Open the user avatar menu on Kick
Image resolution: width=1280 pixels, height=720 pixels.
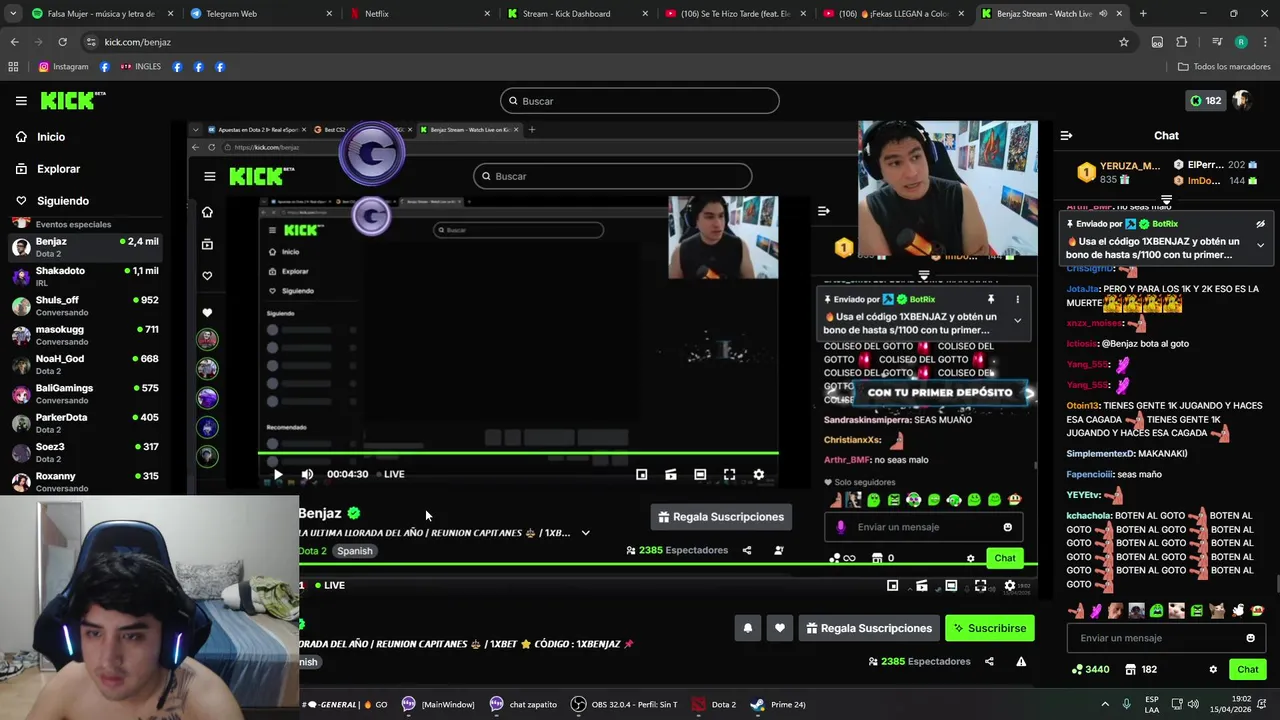[x=1242, y=101]
